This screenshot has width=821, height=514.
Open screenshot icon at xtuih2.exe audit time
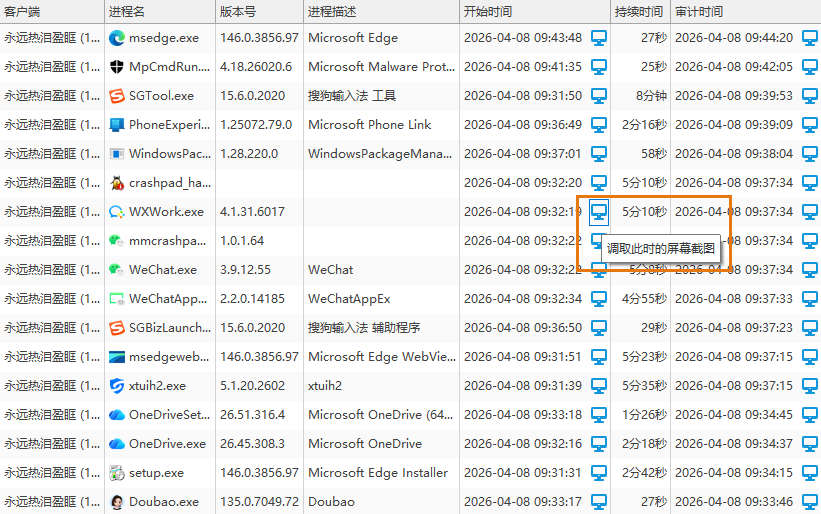click(811, 386)
